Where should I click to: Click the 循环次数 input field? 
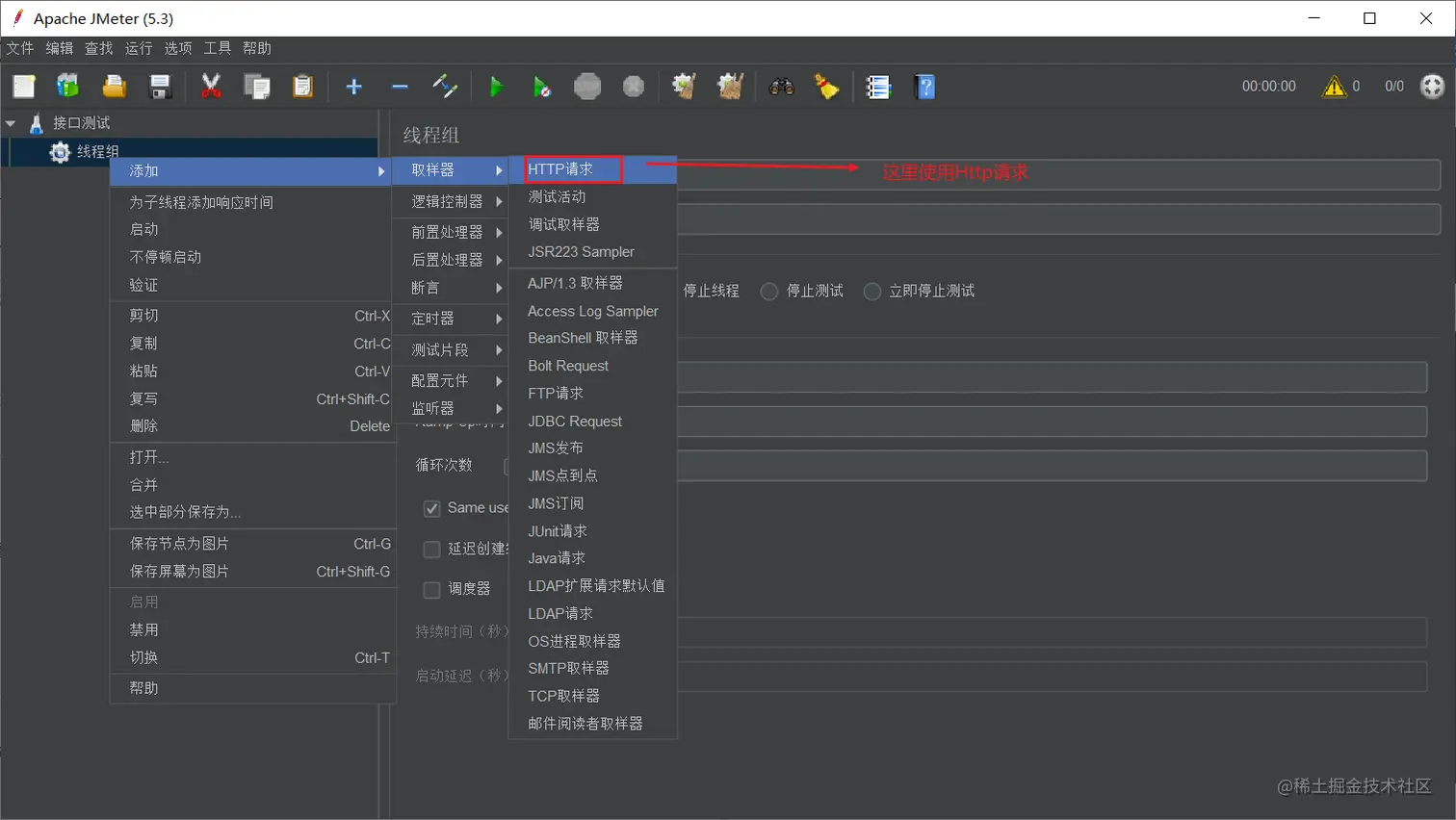(x=1053, y=466)
